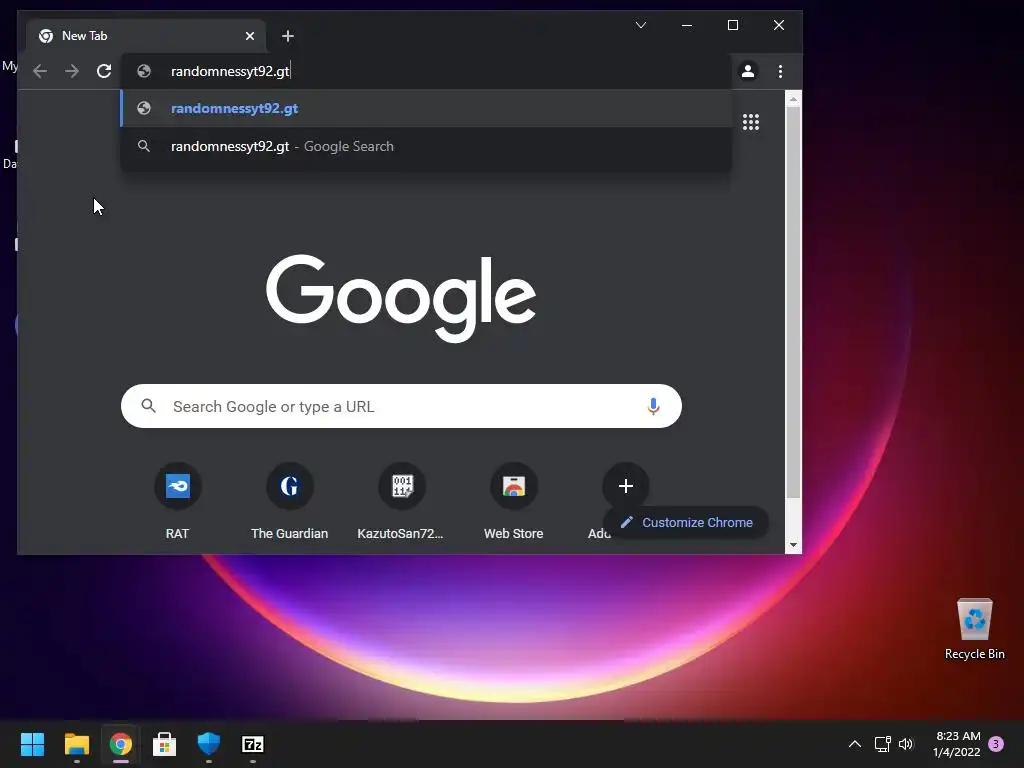Click the address bar text field
Image resolution: width=1024 pixels, height=768 pixels.
pyautogui.click(x=426, y=71)
